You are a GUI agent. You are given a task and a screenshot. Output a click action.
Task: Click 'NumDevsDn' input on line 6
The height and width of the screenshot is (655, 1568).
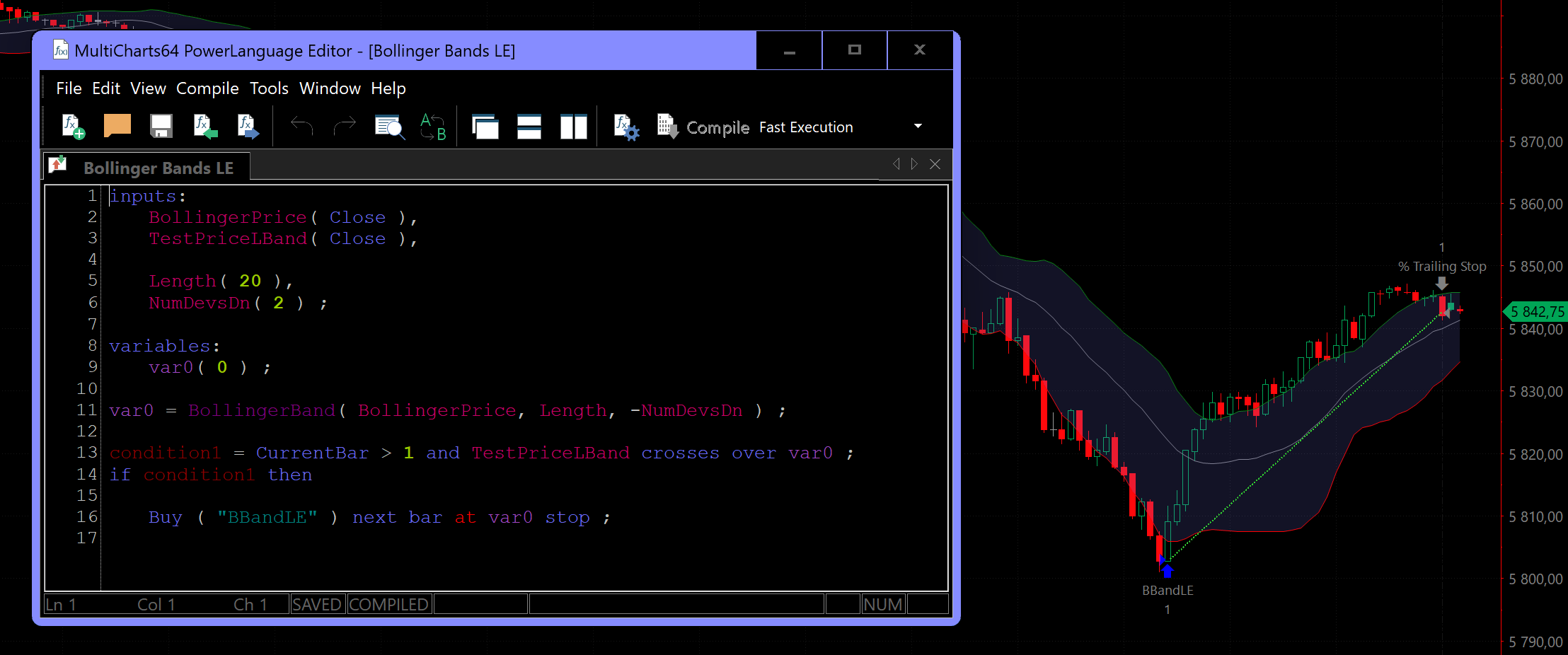tap(200, 303)
